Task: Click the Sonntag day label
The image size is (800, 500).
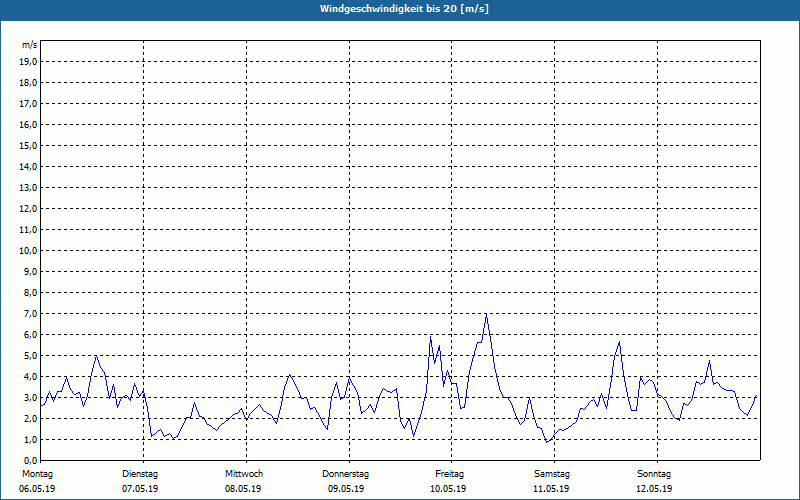Action: 654,474
